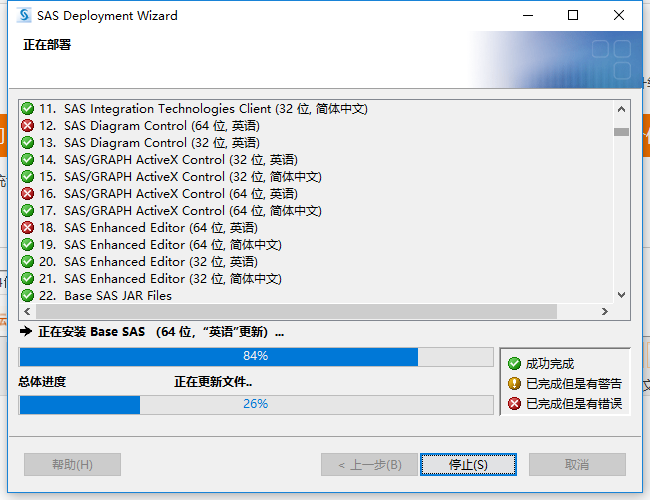Click the 总体进度 label

42,381
